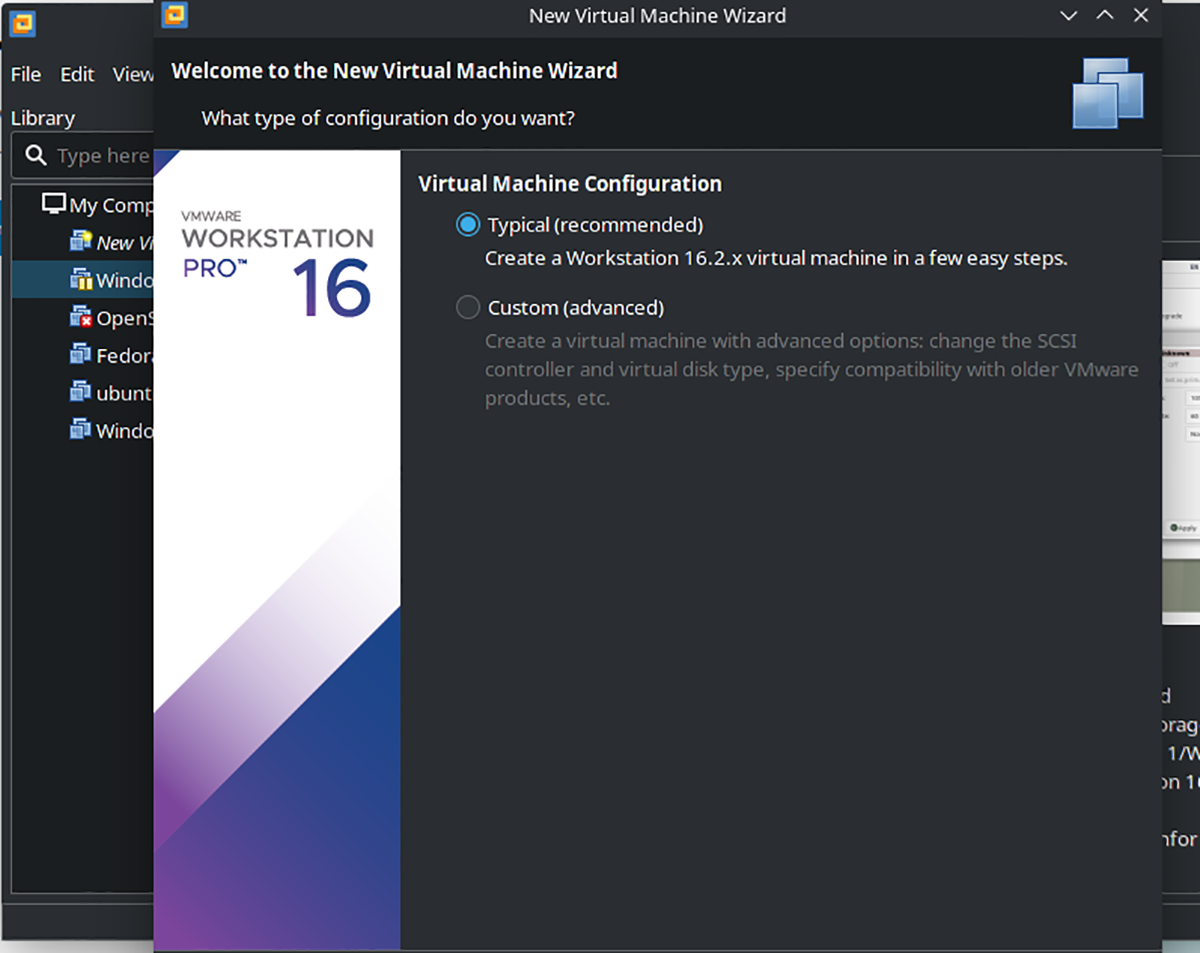Click the first Windows VM icon in library
This screenshot has width=1200, height=953.
pyautogui.click(x=81, y=280)
